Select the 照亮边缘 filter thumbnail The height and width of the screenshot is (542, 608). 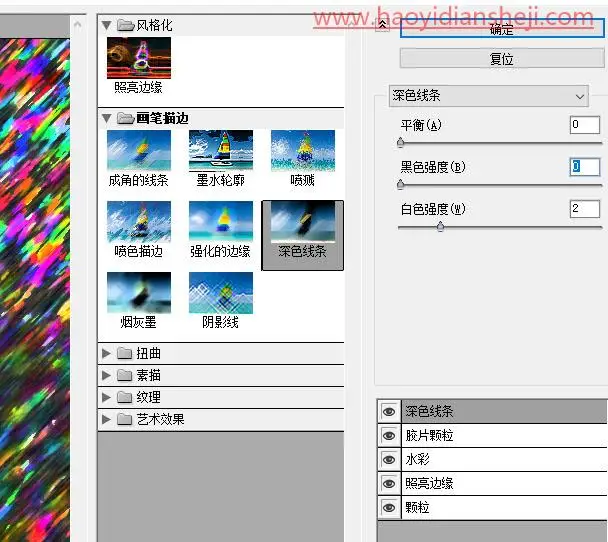click(139, 58)
